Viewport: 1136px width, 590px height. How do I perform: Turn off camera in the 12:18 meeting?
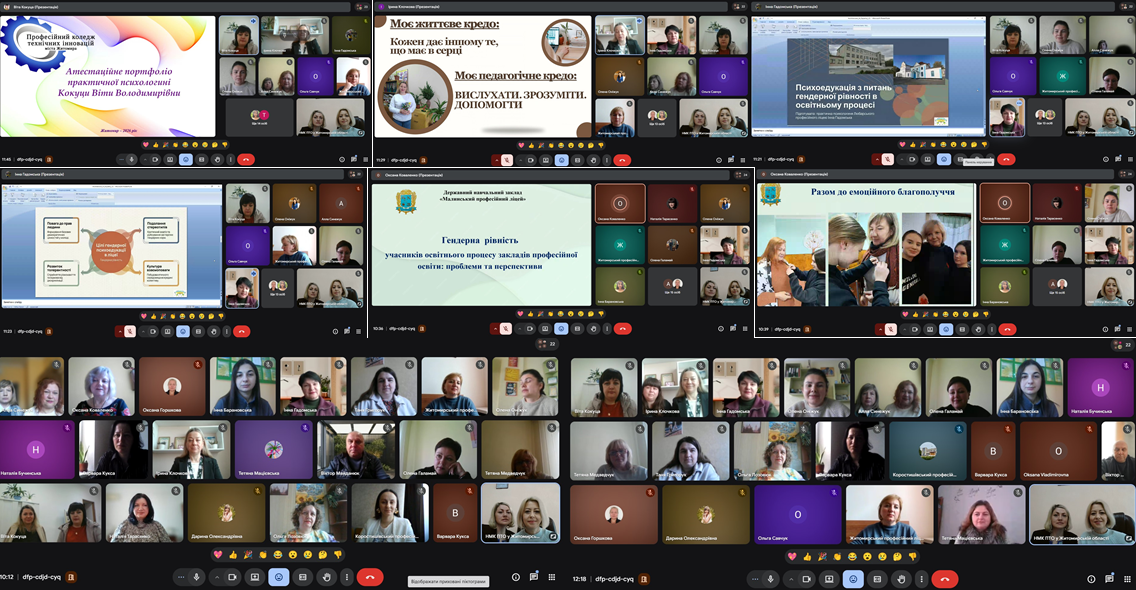tap(806, 578)
